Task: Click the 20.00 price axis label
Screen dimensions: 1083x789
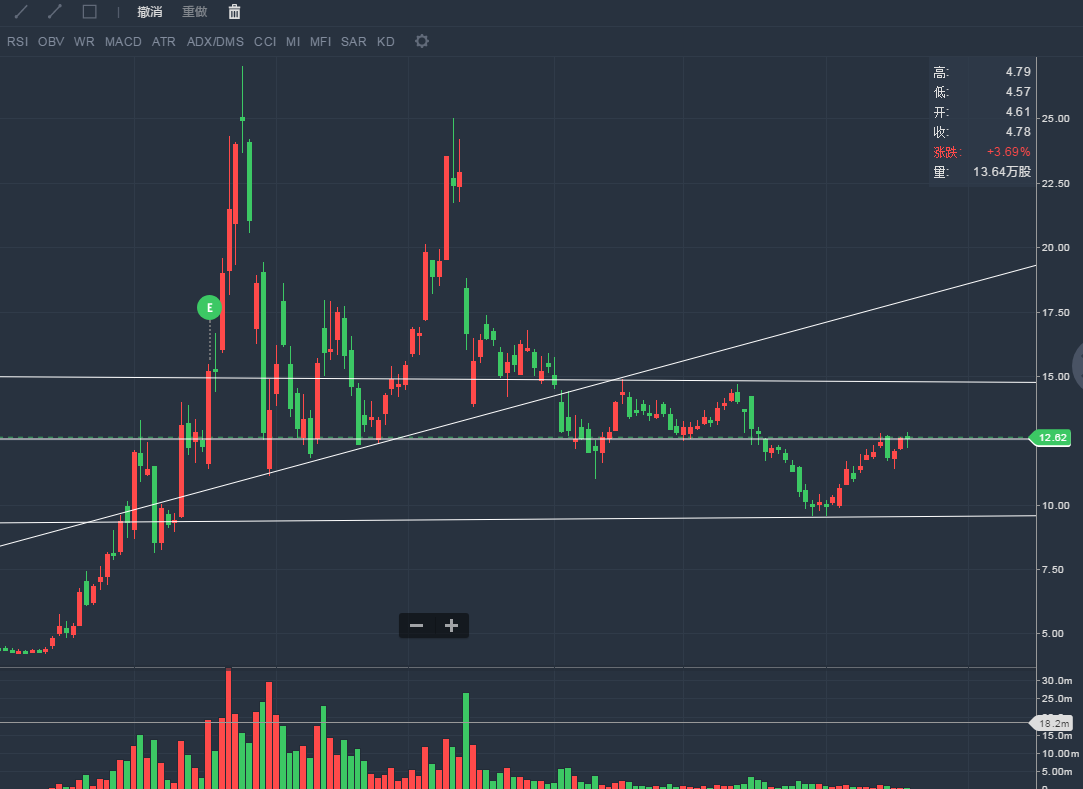Action: [x=1055, y=248]
